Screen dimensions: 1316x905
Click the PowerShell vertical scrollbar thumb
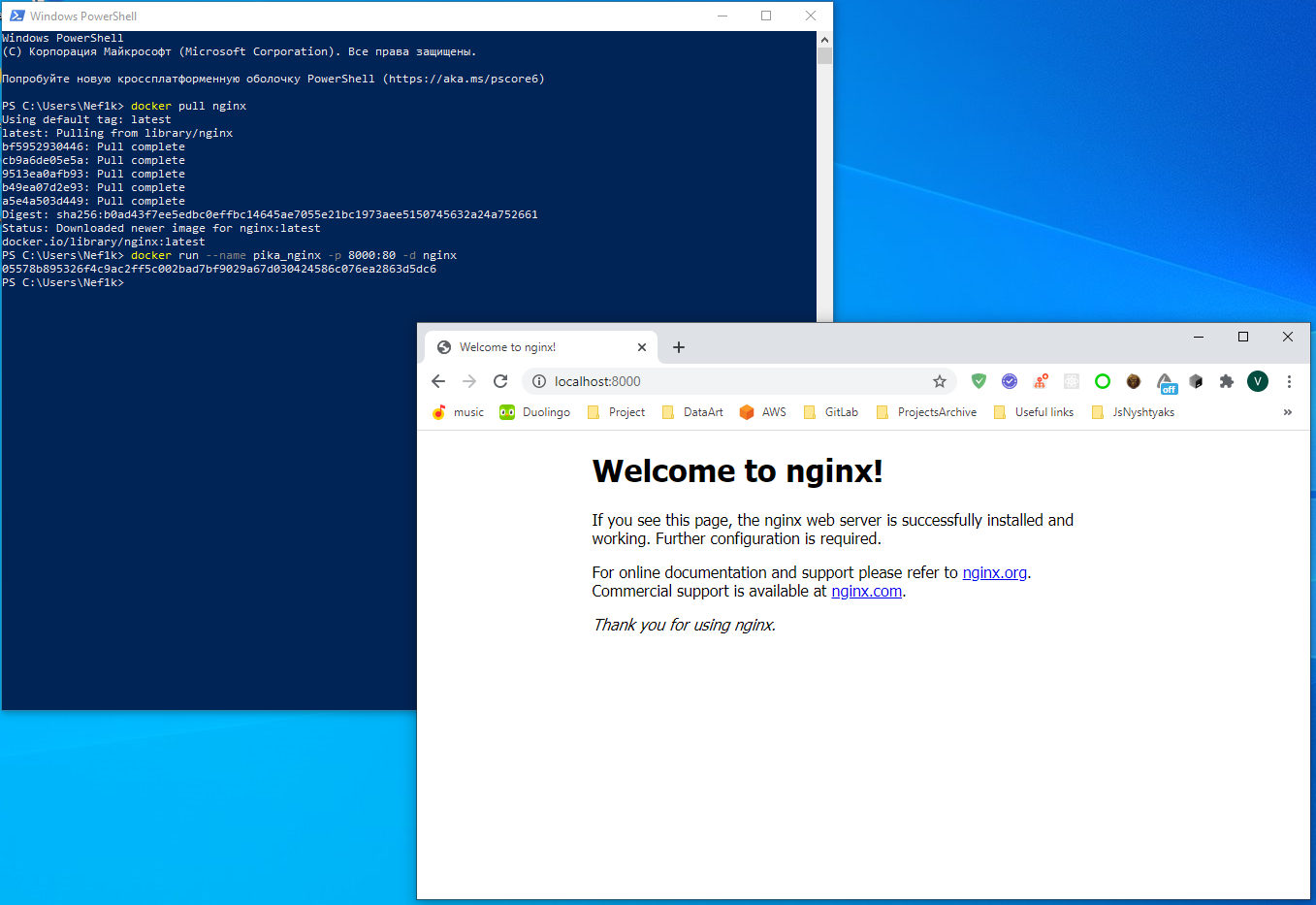824,56
